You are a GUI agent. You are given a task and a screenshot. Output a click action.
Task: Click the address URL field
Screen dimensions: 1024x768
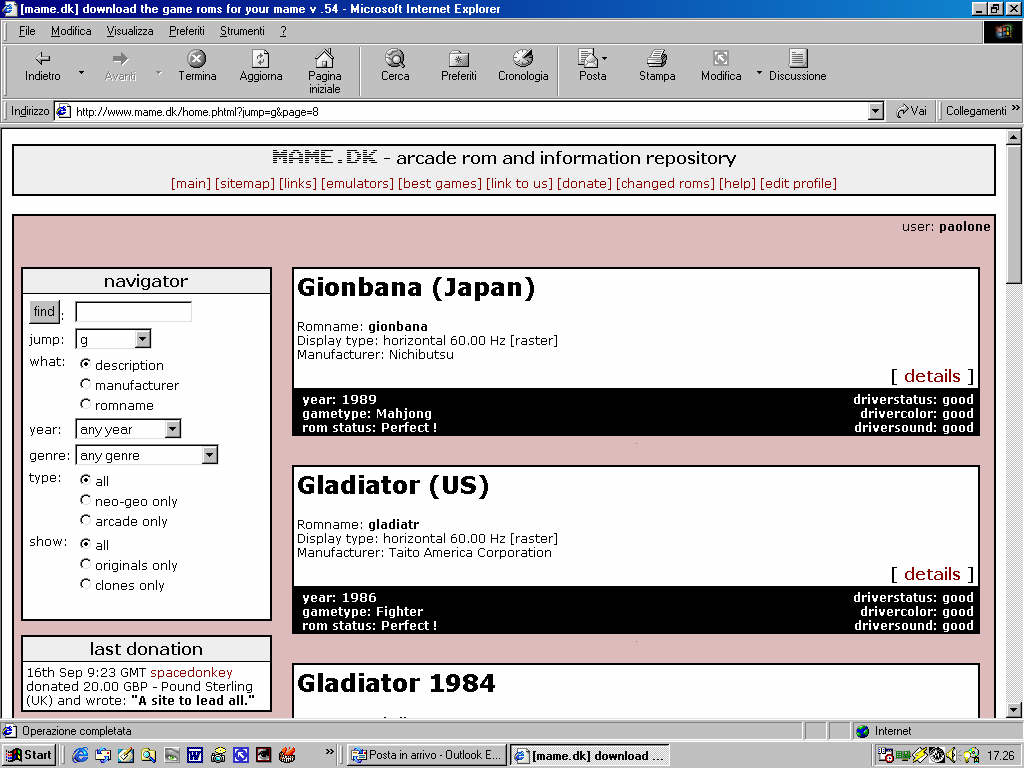click(x=471, y=111)
